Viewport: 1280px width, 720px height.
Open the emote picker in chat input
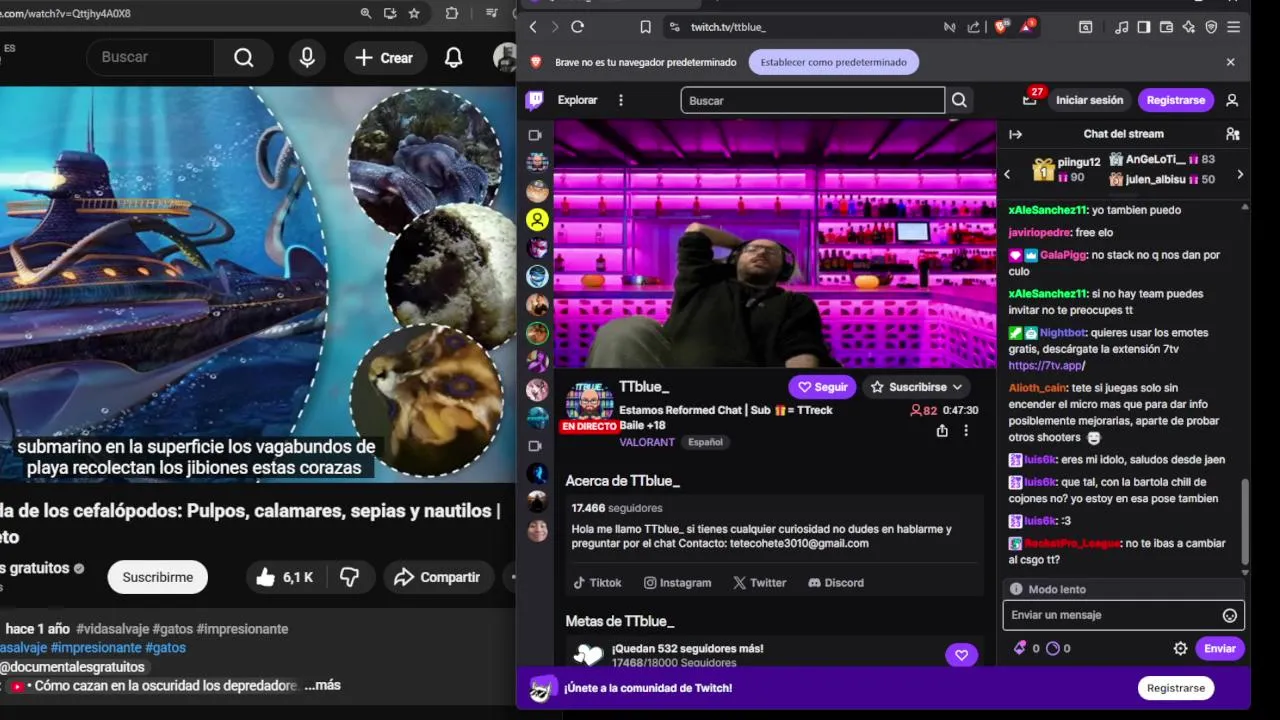(1230, 615)
